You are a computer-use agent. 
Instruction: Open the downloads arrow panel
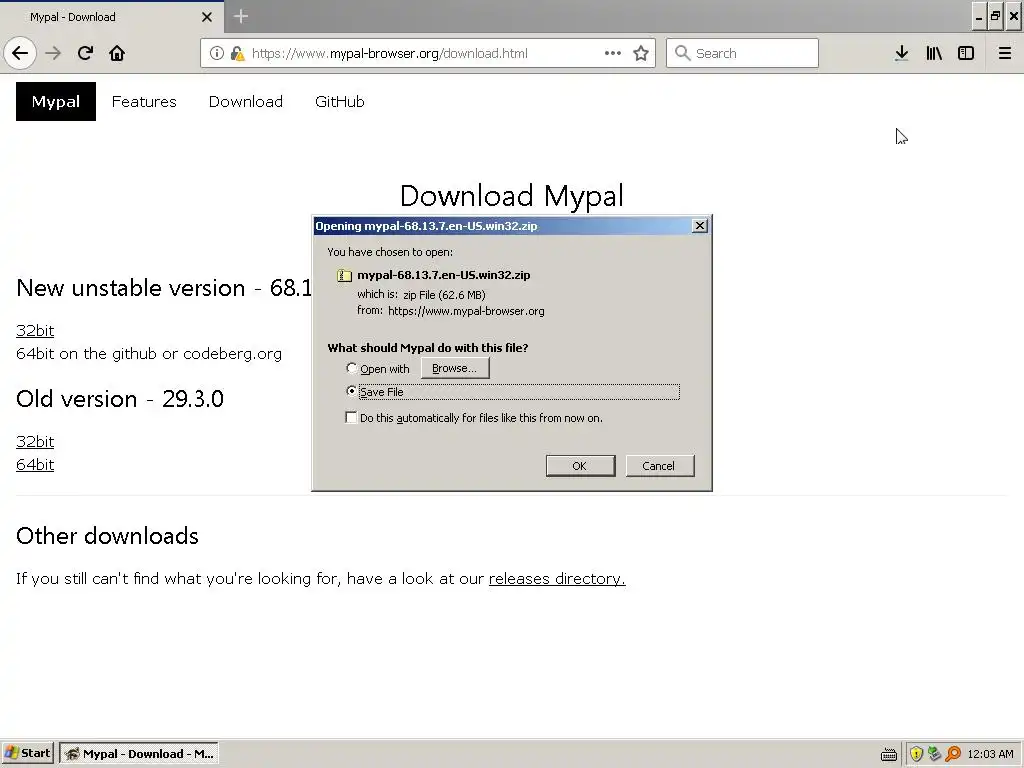point(901,53)
